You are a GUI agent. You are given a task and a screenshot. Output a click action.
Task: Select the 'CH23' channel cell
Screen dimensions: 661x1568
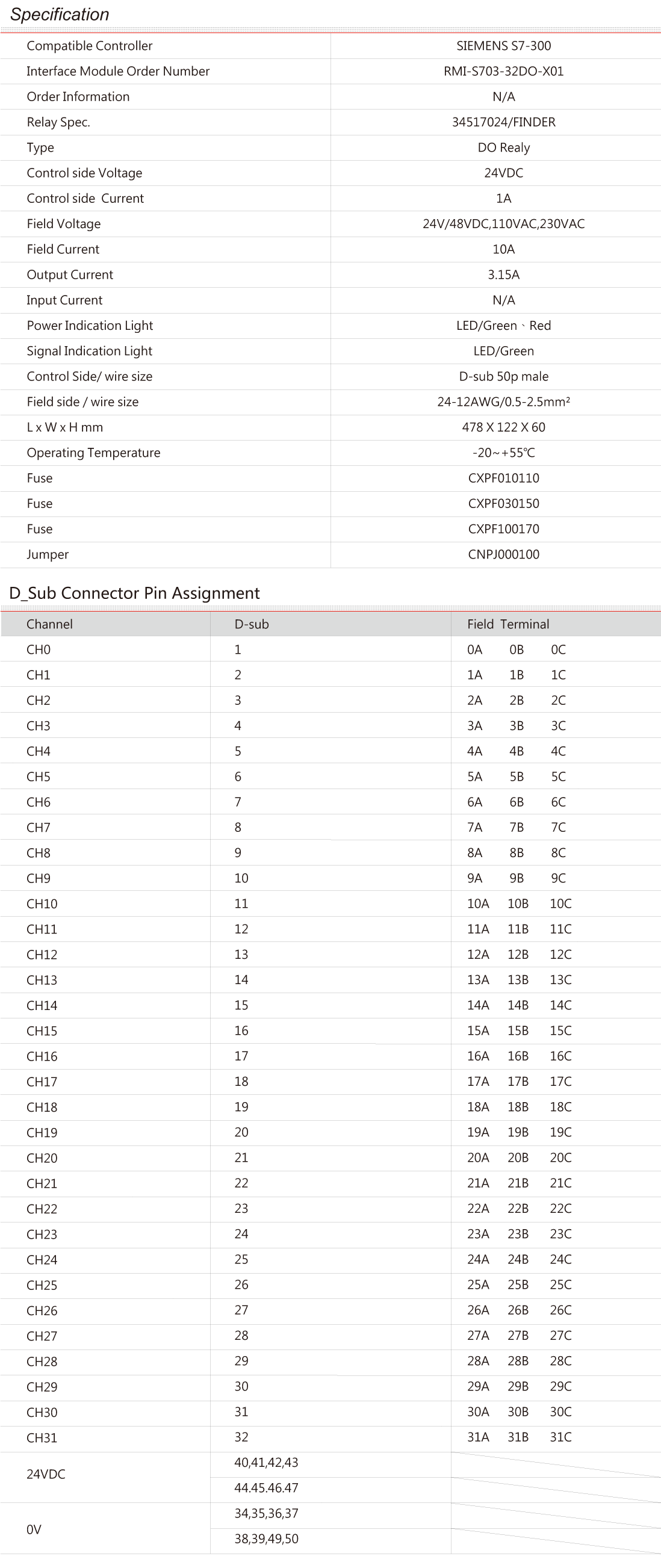pyautogui.click(x=42, y=1235)
